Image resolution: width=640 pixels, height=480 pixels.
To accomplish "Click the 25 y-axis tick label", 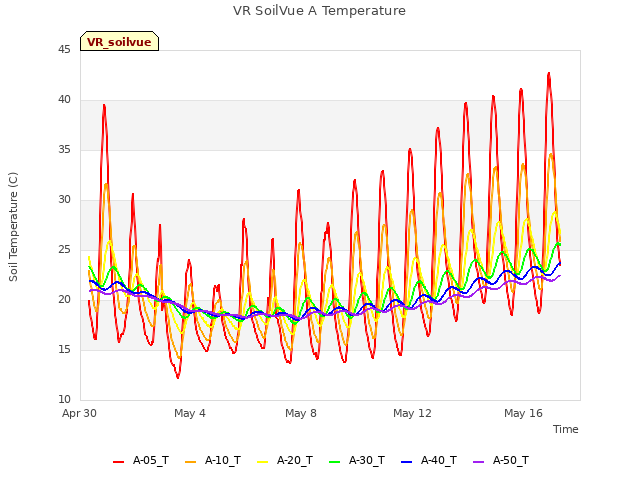I will coord(64,250).
